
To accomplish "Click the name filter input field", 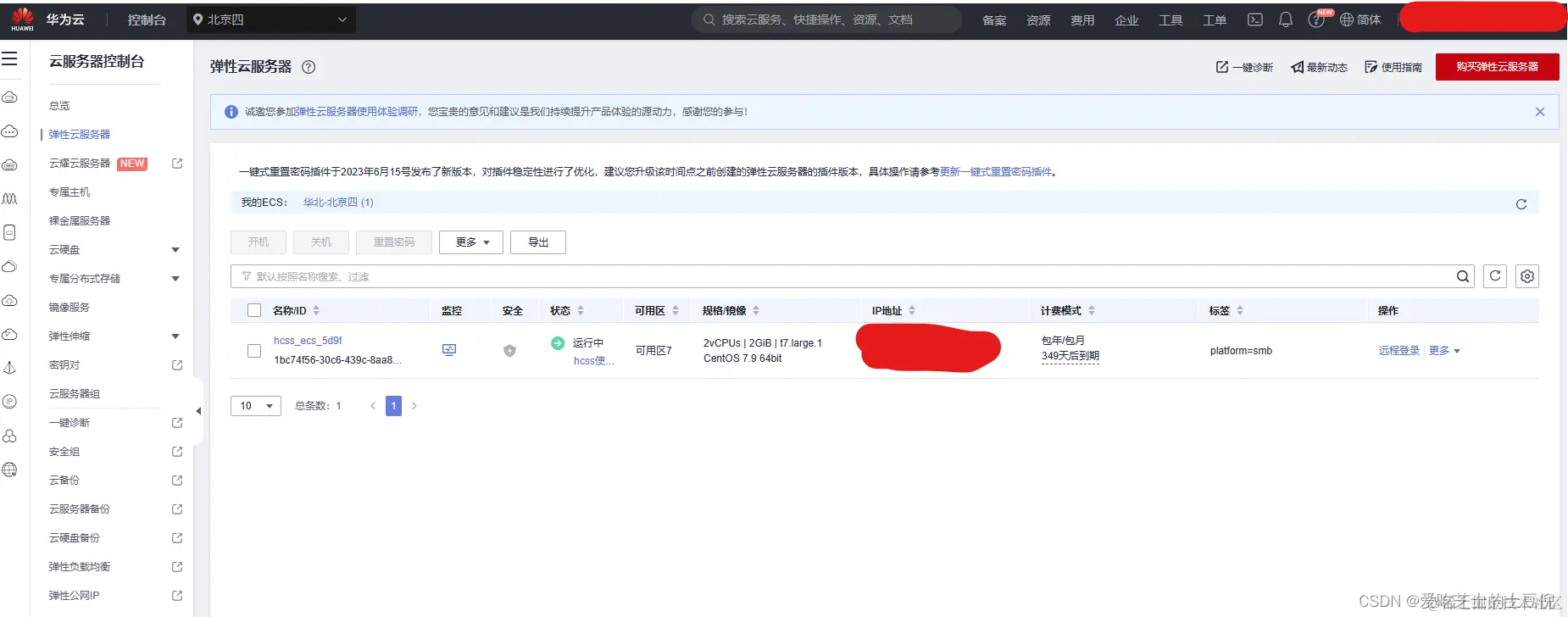I will point(852,276).
